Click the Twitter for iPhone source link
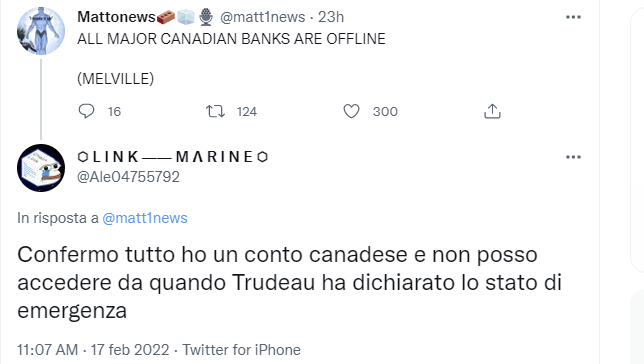The height and width of the screenshot is (364, 644). [x=242, y=350]
